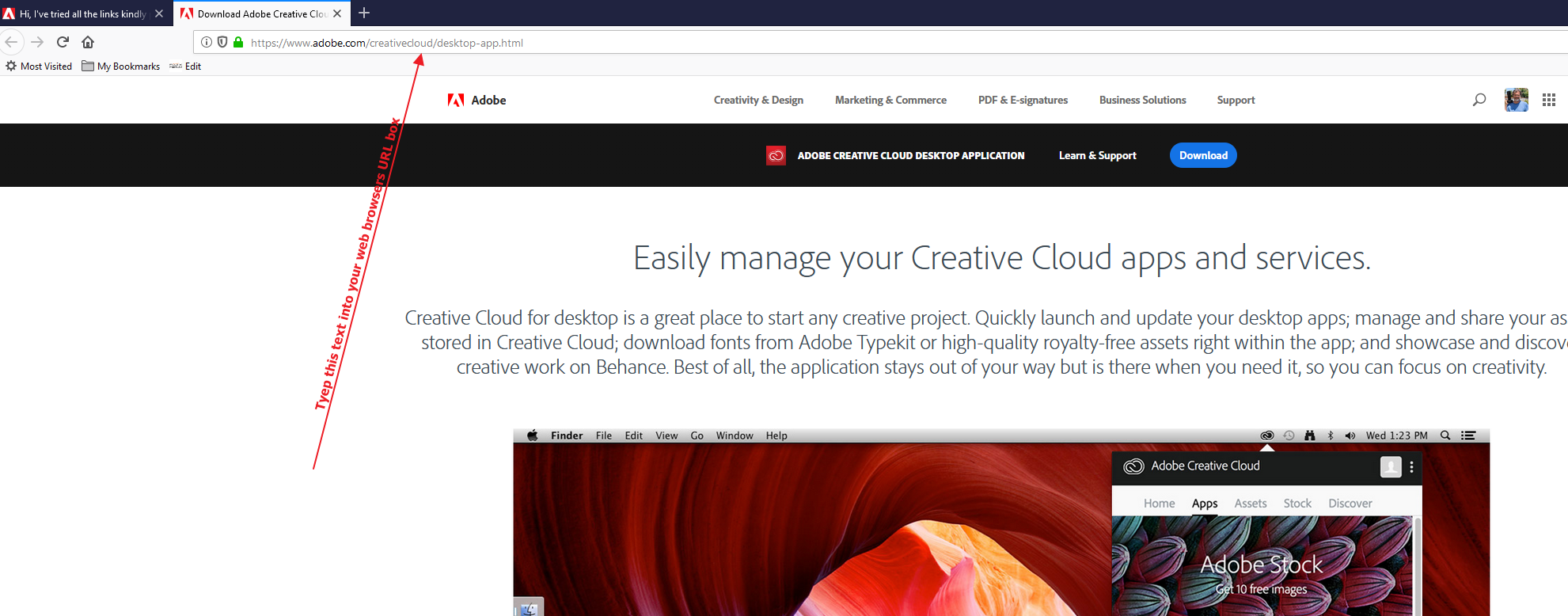Open the Creativity & Design menu

(x=758, y=100)
